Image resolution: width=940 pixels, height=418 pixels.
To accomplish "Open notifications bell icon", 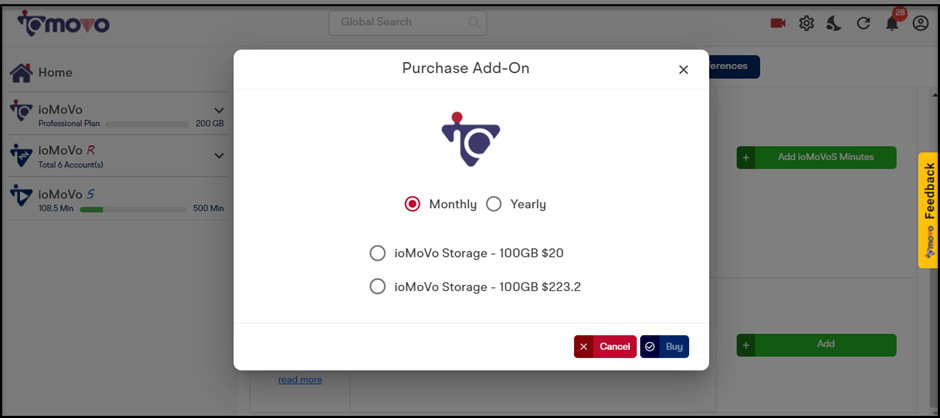I will pyautogui.click(x=892, y=24).
